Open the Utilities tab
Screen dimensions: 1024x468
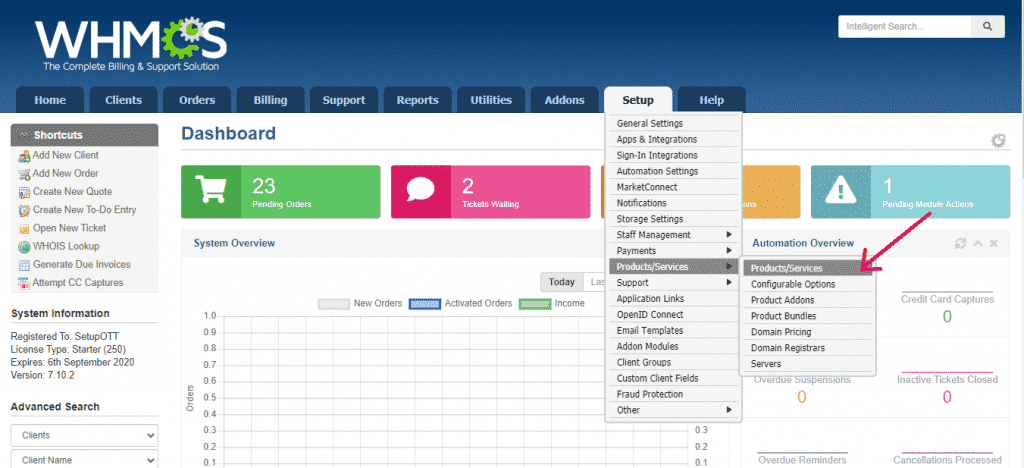[491, 100]
